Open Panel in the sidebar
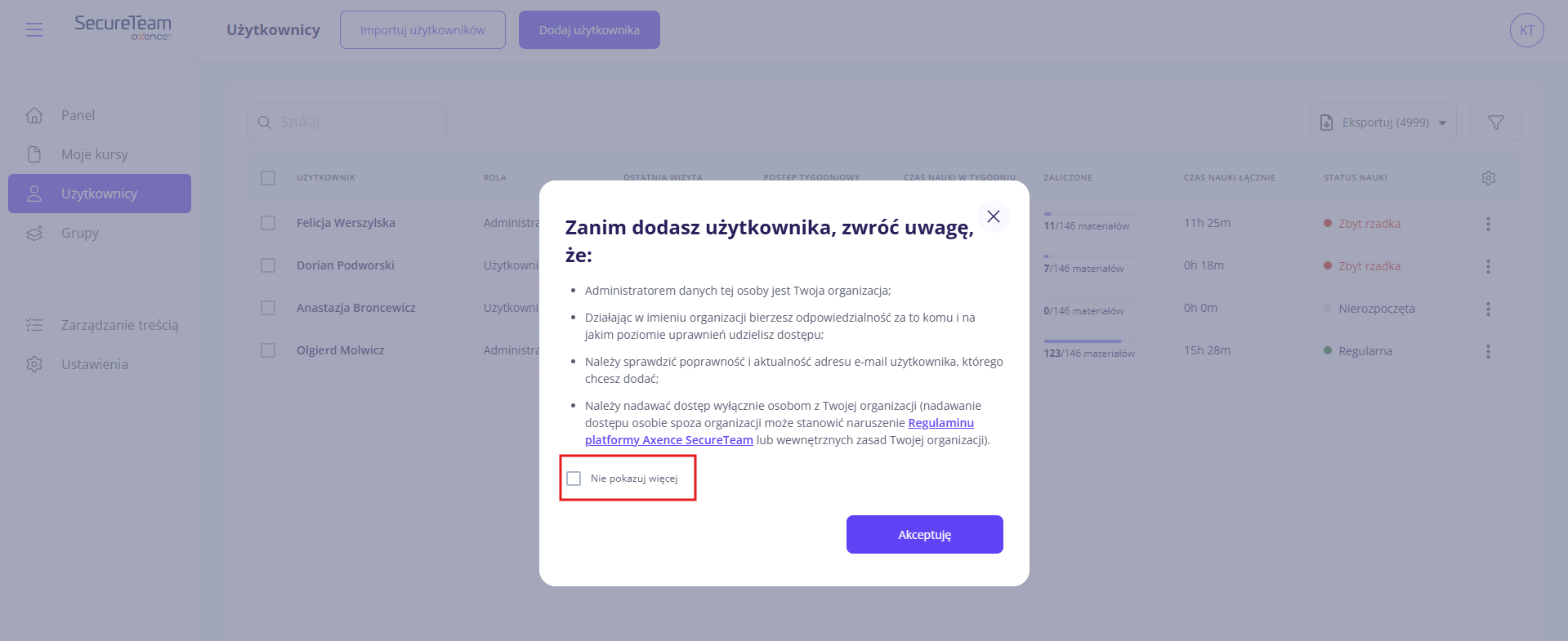 (78, 115)
